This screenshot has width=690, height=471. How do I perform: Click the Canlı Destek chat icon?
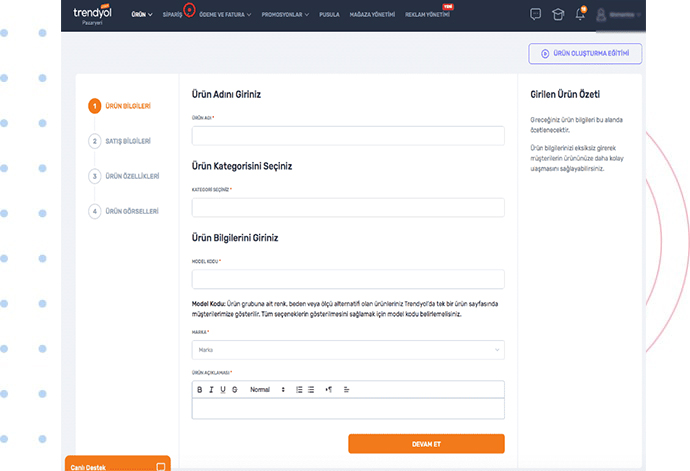pyautogui.click(x=161, y=467)
